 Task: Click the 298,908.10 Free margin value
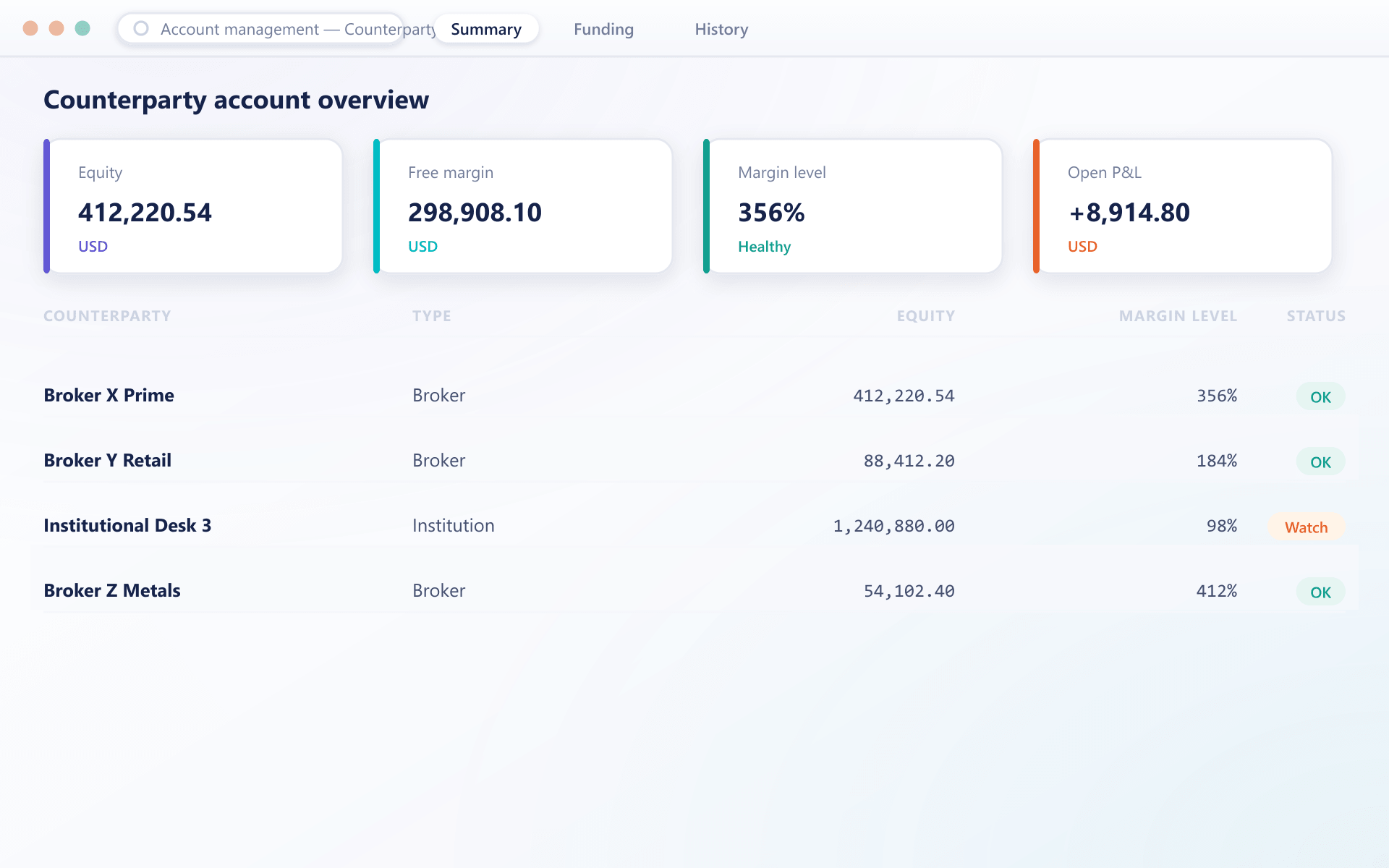pyautogui.click(x=475, y=213)
